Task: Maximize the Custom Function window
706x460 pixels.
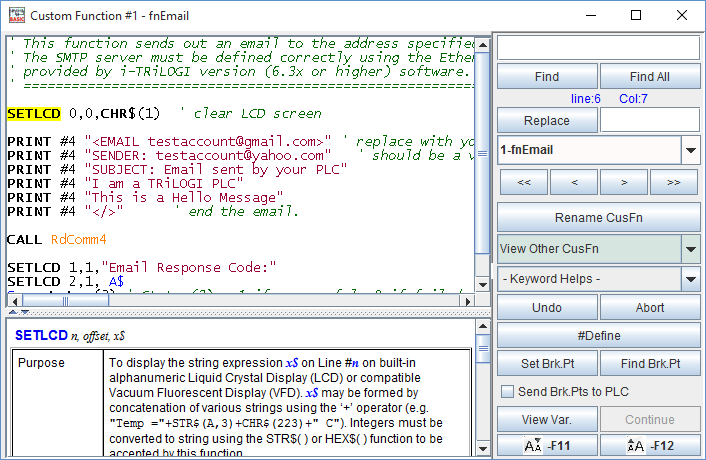Action: [636, 15]
